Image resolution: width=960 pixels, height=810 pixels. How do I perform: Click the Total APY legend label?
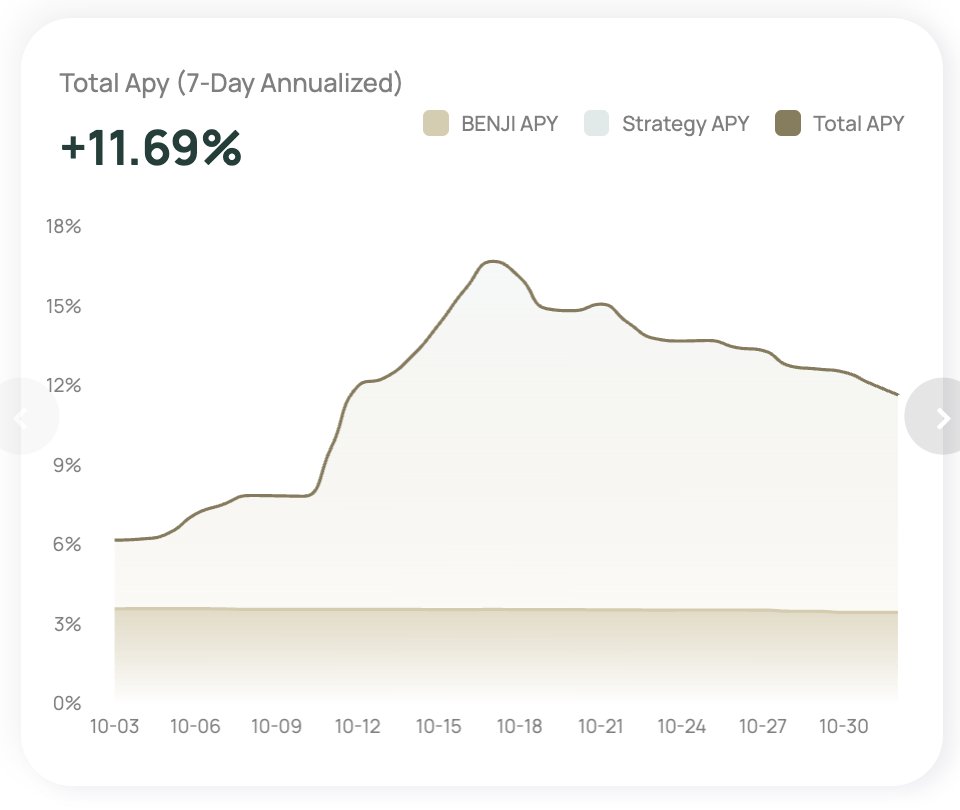click(858, 124)
